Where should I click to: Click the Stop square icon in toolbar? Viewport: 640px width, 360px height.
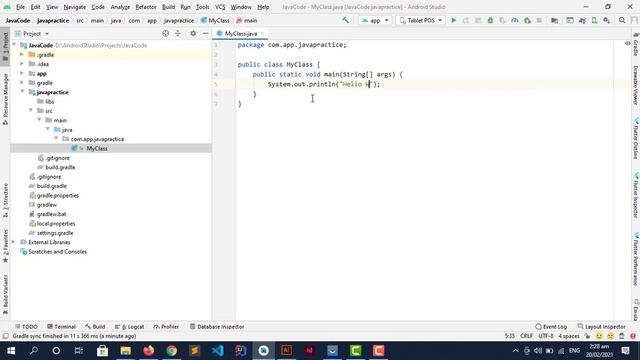pos(539,20)
